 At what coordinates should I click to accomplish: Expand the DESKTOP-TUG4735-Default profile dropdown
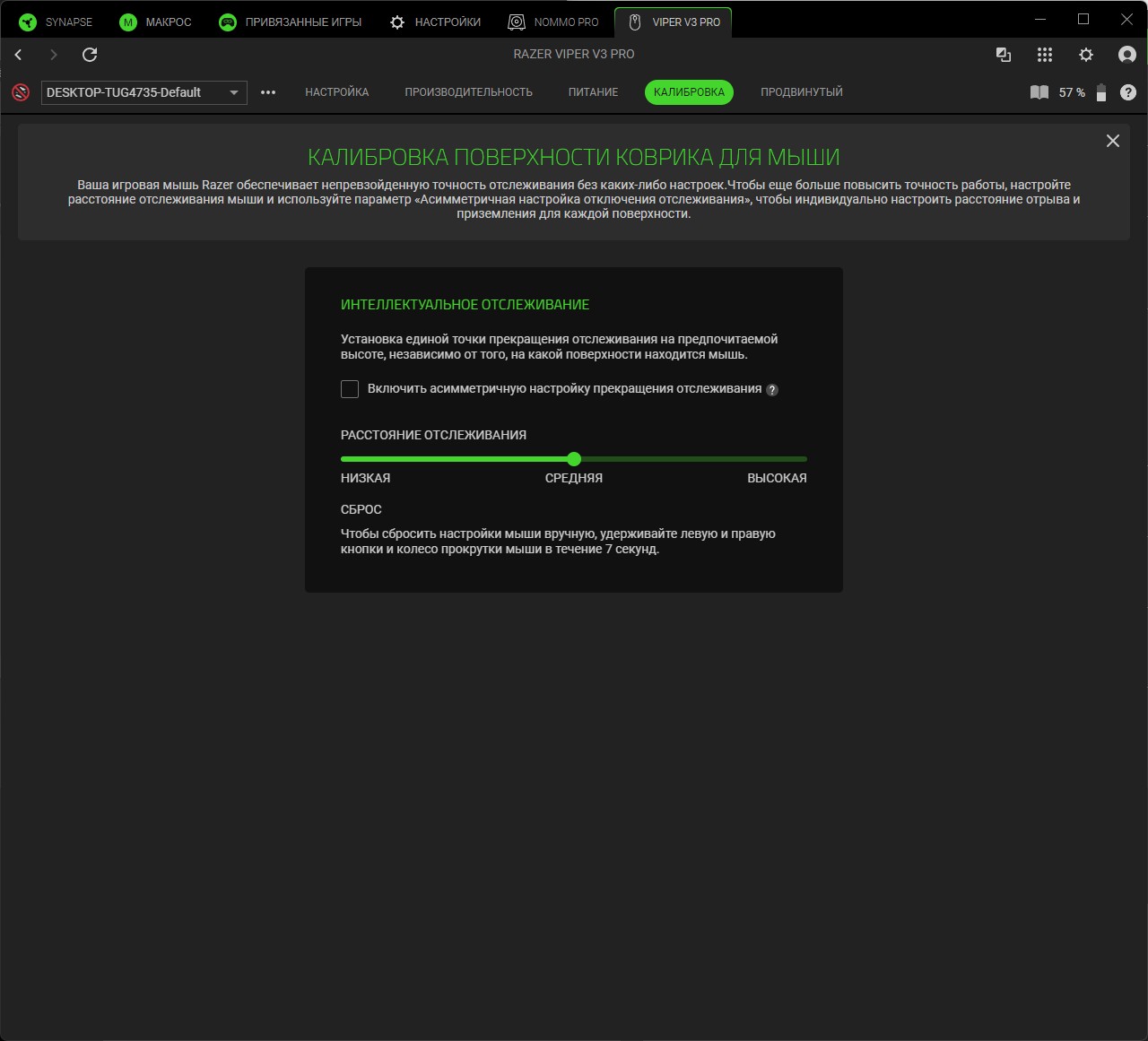[x=144, y=92]
